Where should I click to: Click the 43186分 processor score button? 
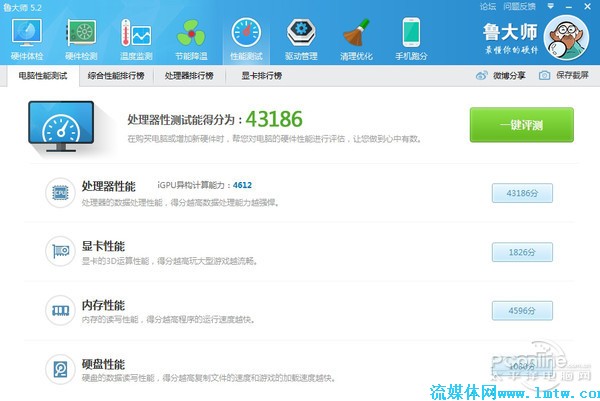(521, 193)
